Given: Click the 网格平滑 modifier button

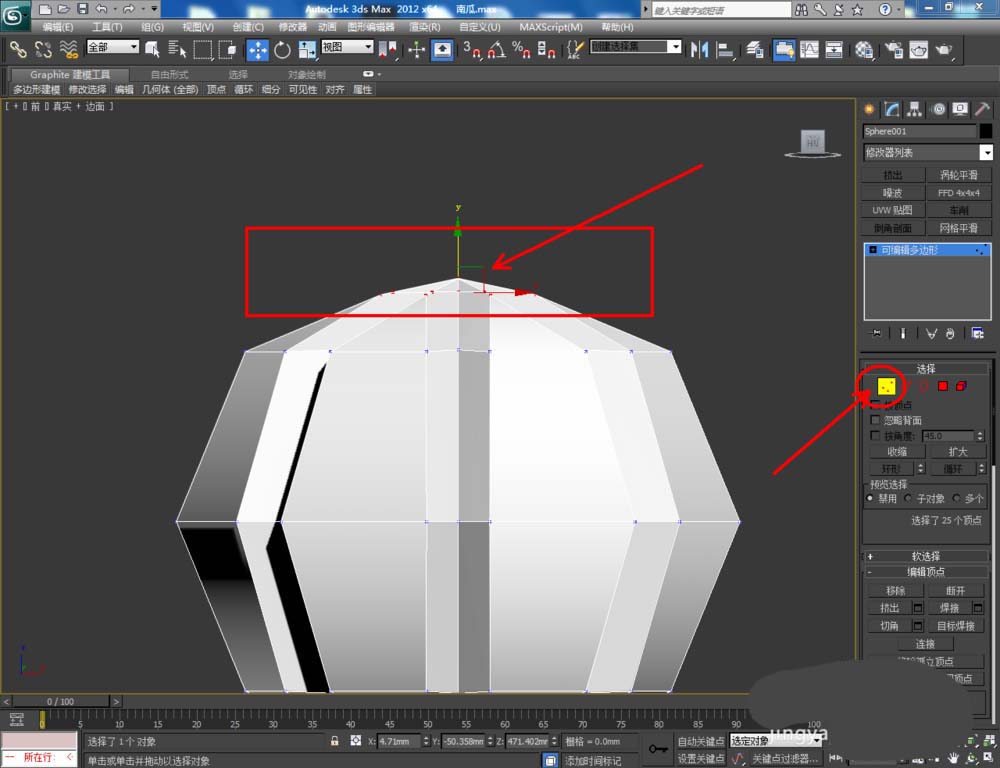Looking at the screenshot, I should click(958, 228).
